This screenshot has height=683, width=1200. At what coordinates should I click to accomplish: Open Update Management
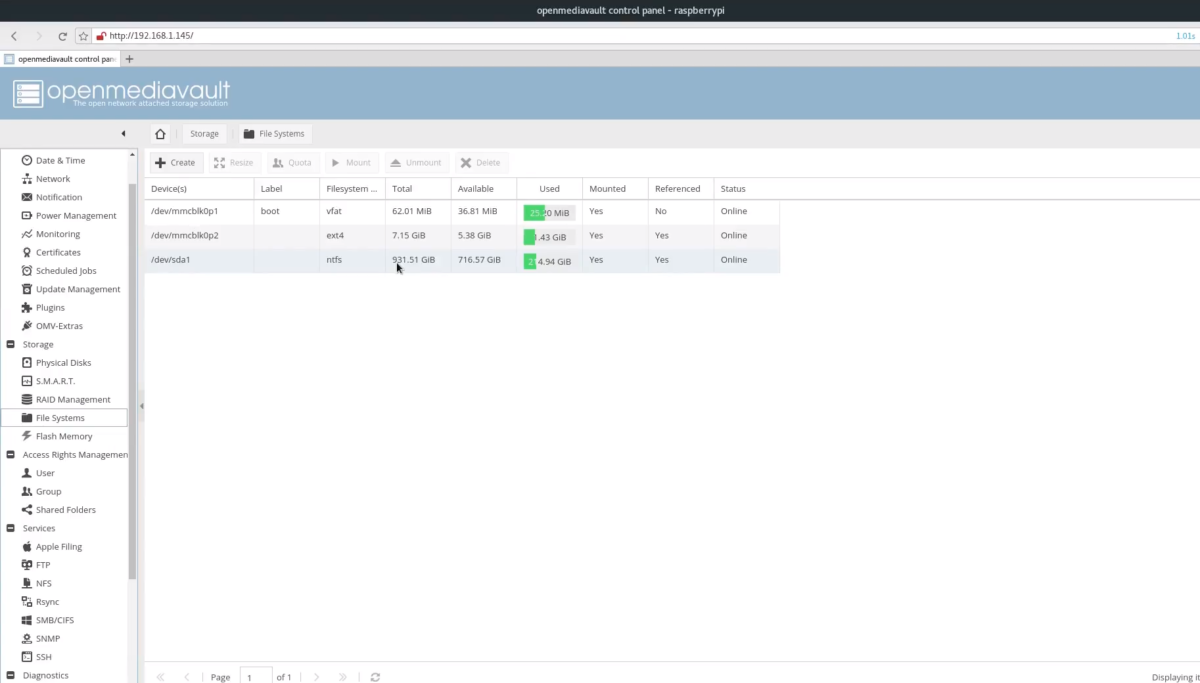click(77, 289)
